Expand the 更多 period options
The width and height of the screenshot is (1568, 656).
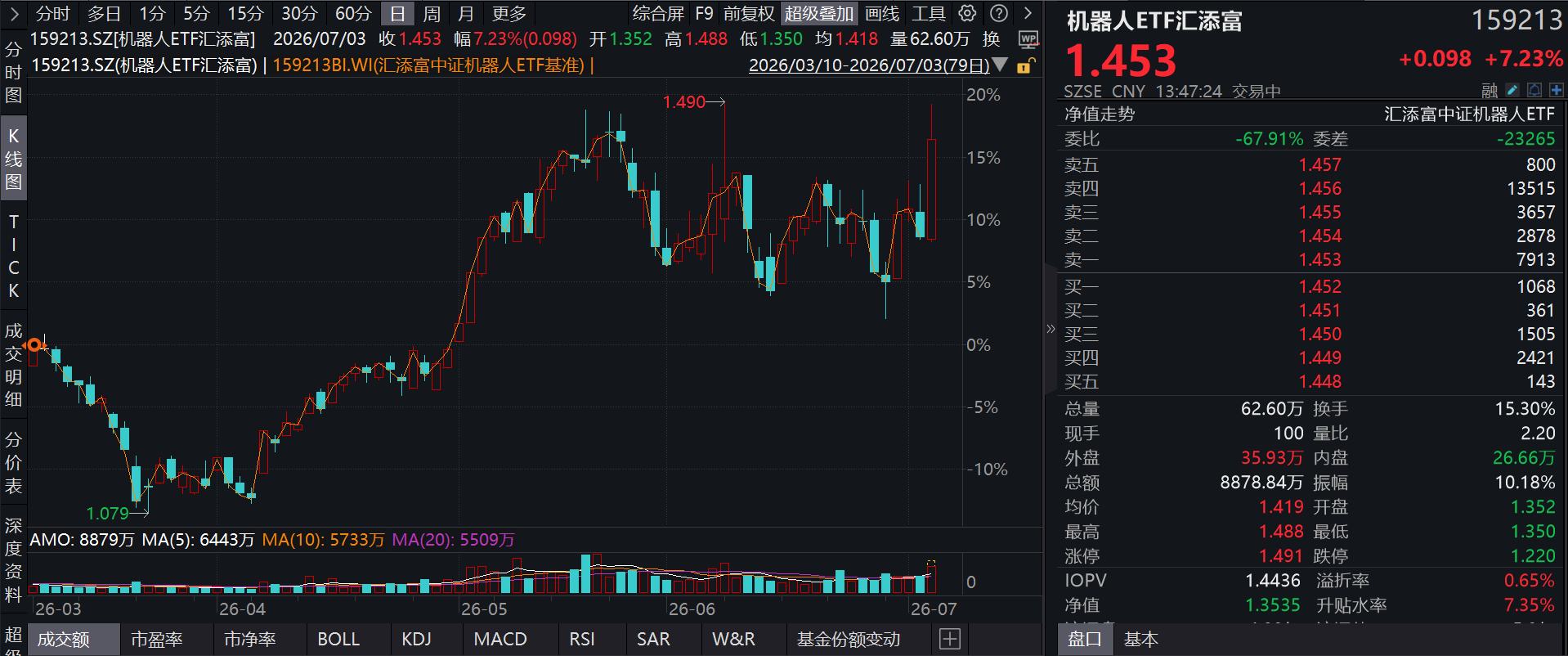click(509, 13)
